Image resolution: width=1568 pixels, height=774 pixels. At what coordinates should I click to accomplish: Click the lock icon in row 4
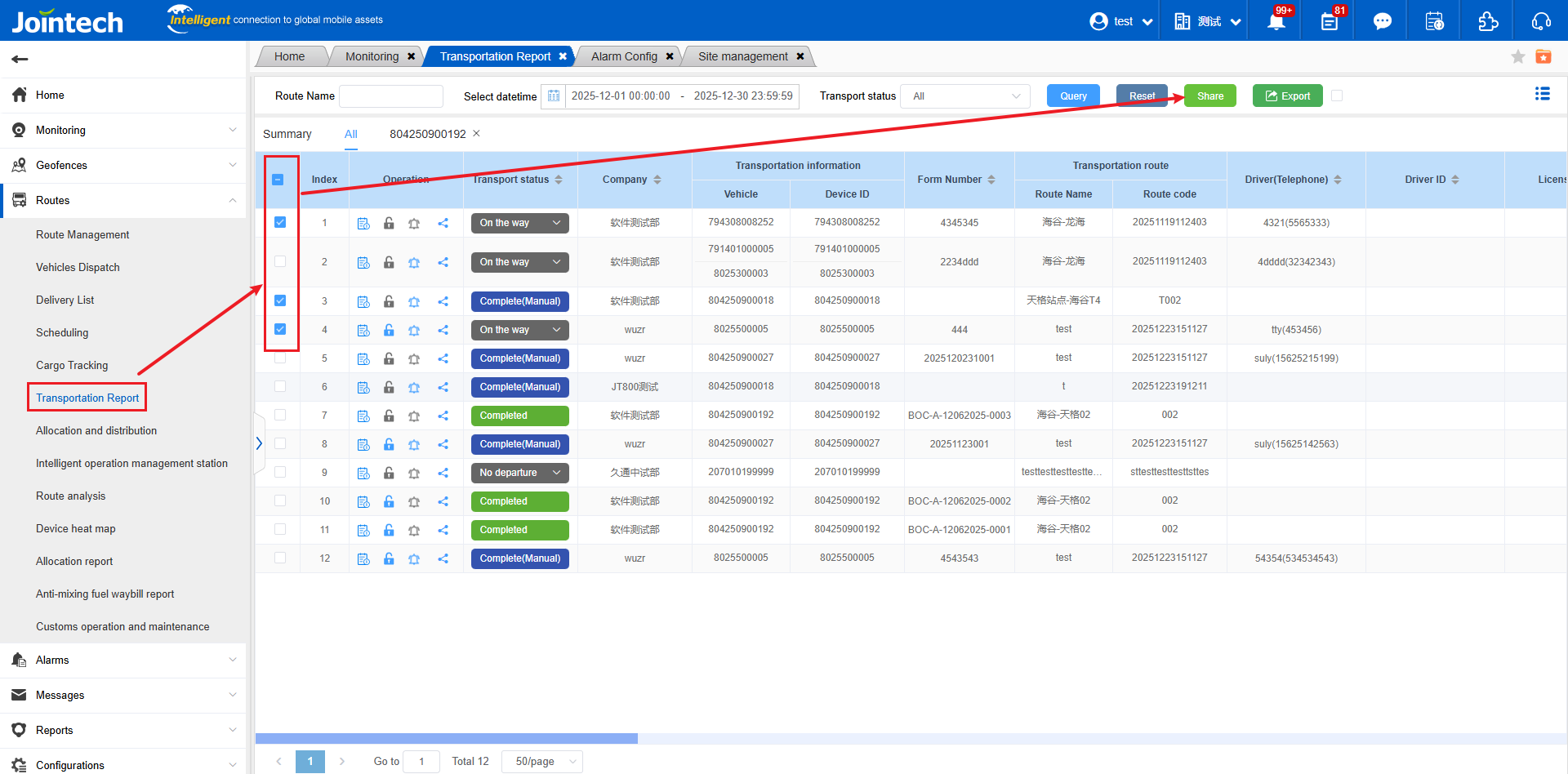[x=389, y=330]
